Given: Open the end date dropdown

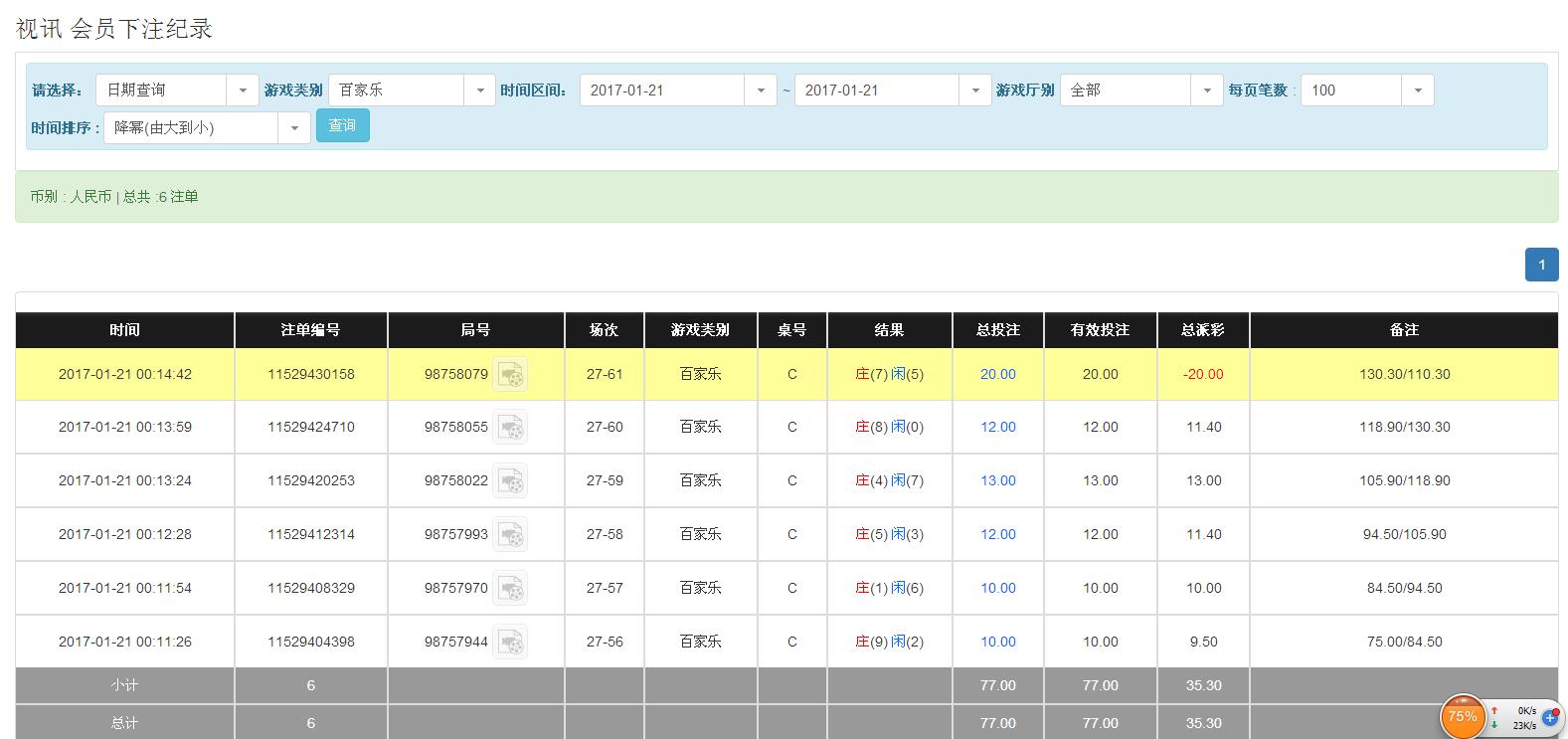Looking at the screenshot, I should point(893,91).
